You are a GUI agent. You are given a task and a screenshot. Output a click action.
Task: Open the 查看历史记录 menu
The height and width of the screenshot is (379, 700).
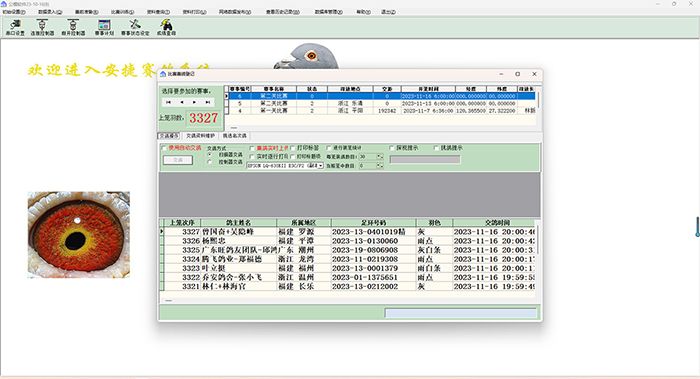pyautogui.click(x=283, y=12)
